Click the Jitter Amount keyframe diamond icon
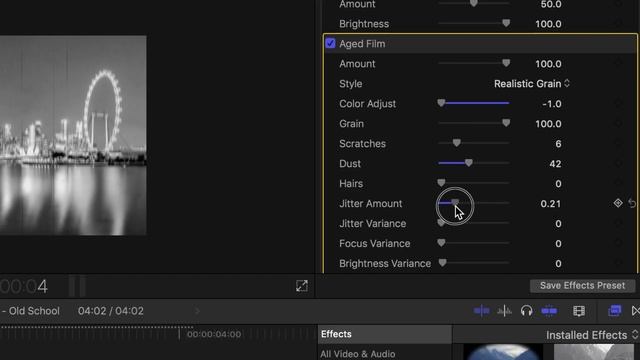 [x=618, y=203]
